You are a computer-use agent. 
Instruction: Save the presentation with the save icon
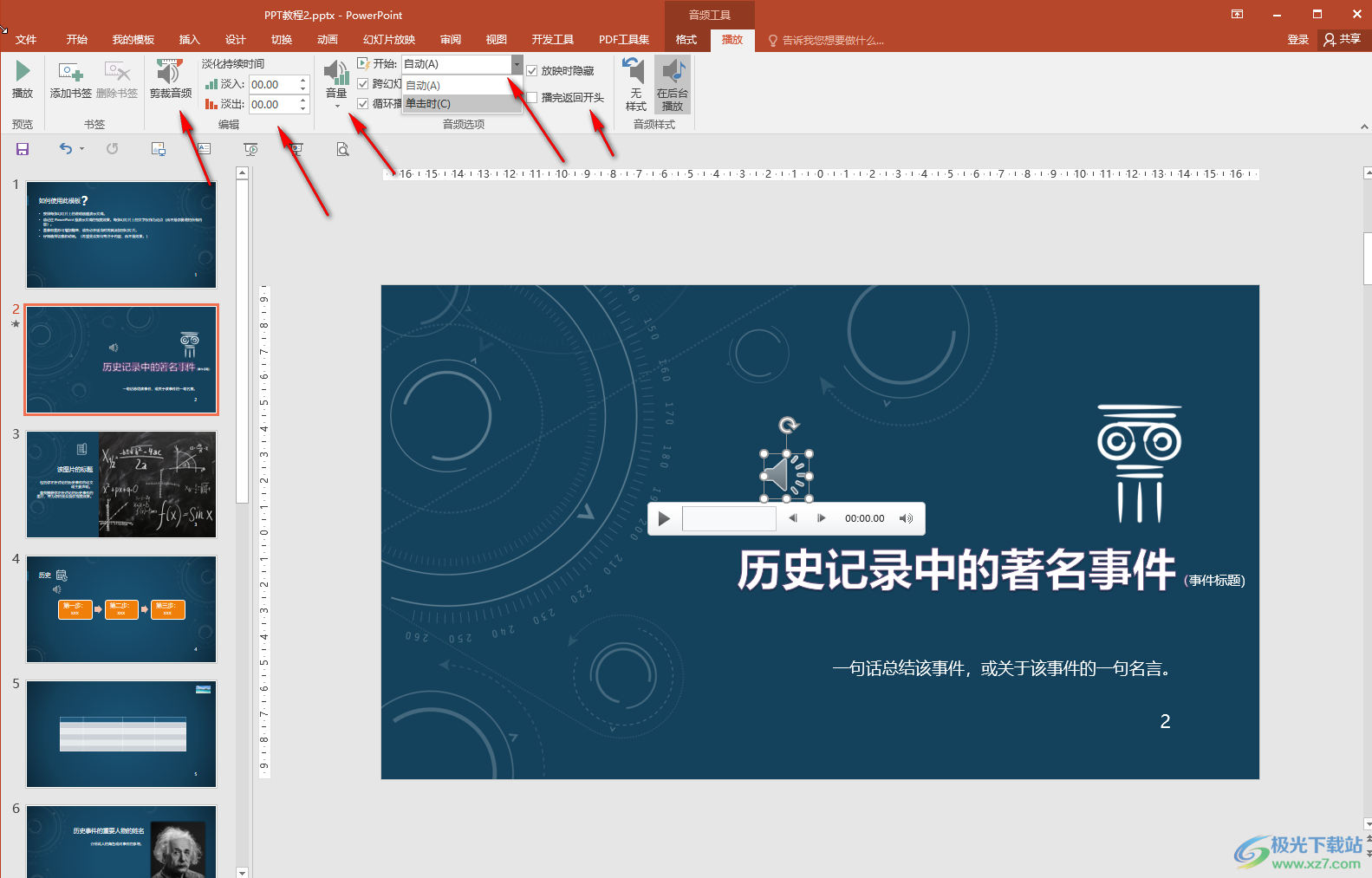coord(23,149)
